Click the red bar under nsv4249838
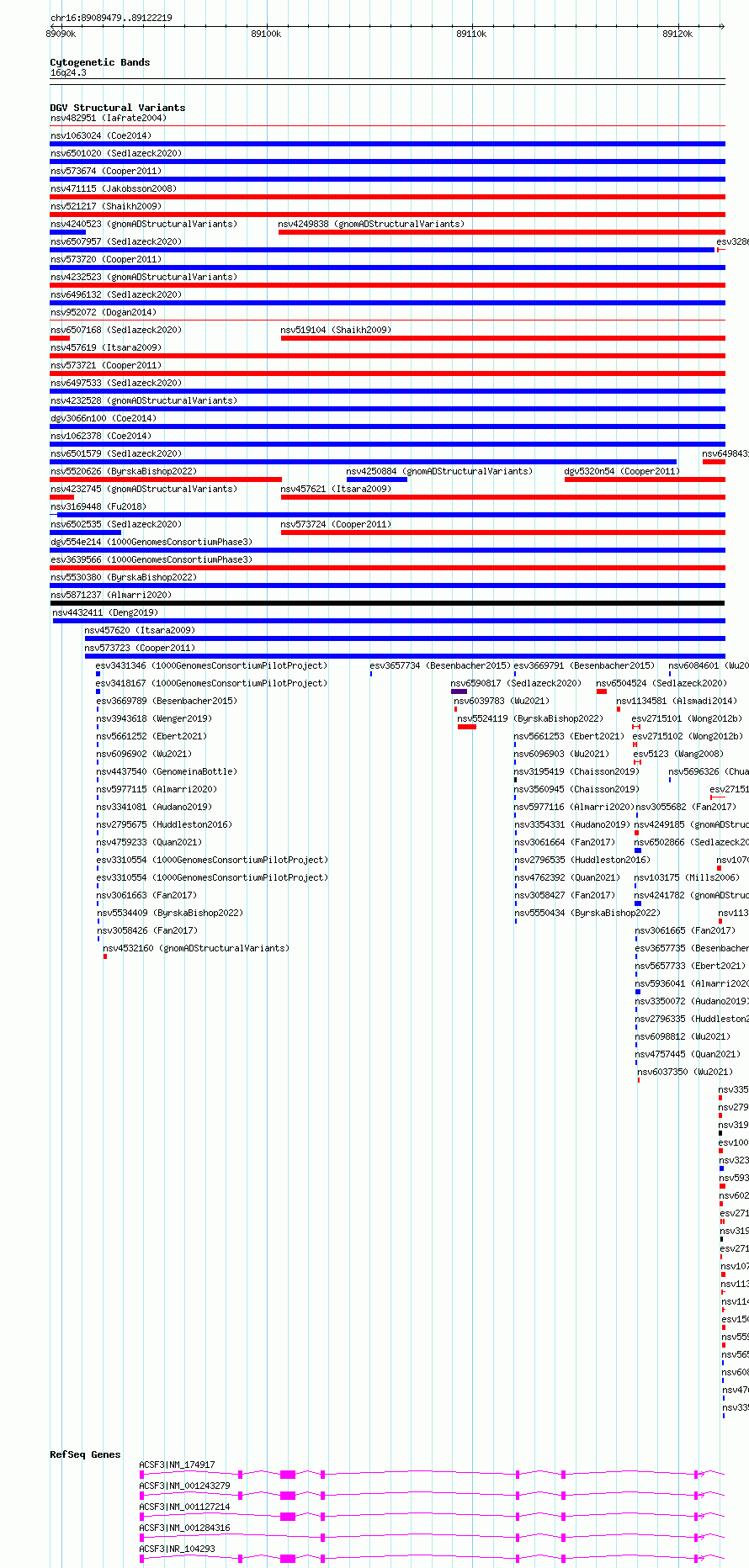 pos(502,232)
